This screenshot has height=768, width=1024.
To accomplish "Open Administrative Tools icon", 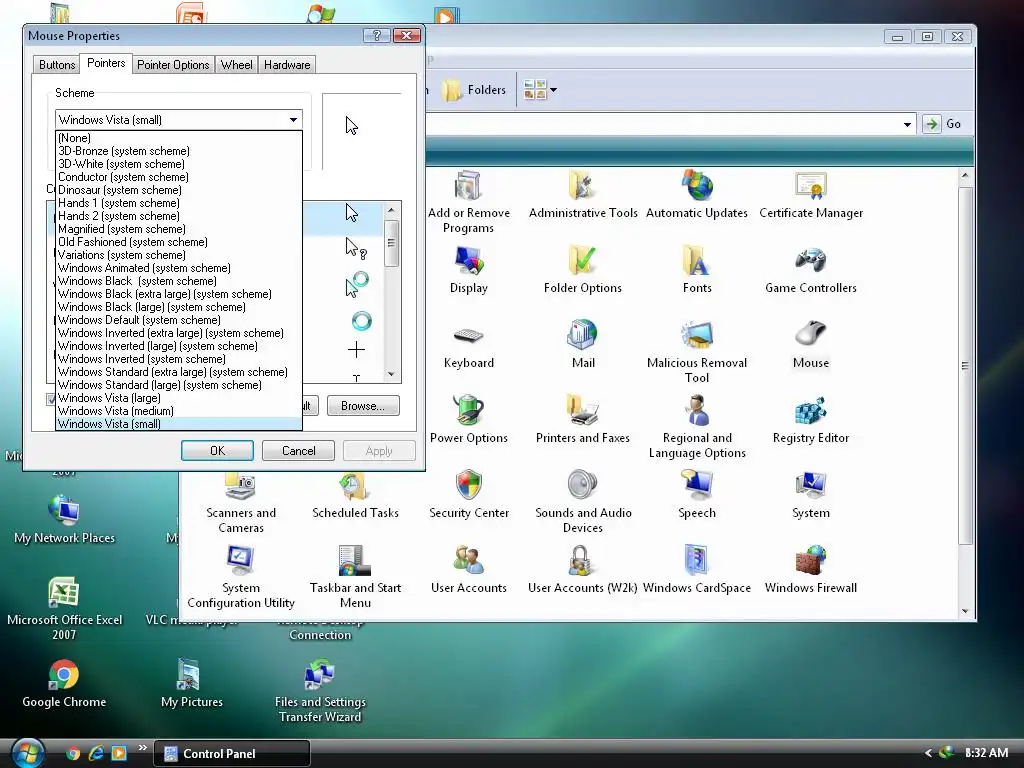I will [583, 194].
